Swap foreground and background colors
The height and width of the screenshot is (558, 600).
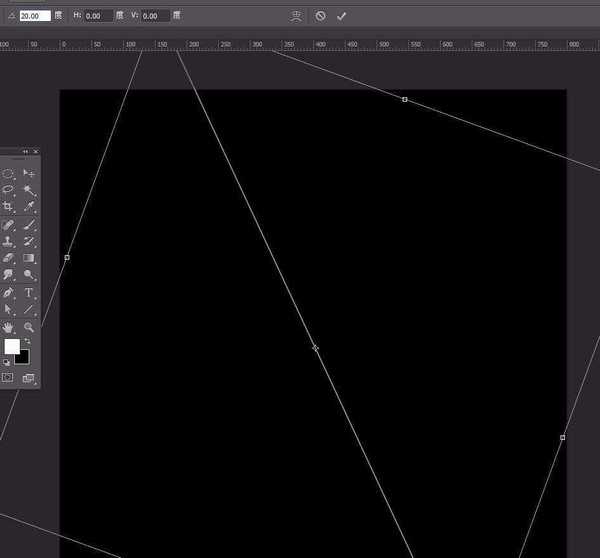click(x=27, y=342)
